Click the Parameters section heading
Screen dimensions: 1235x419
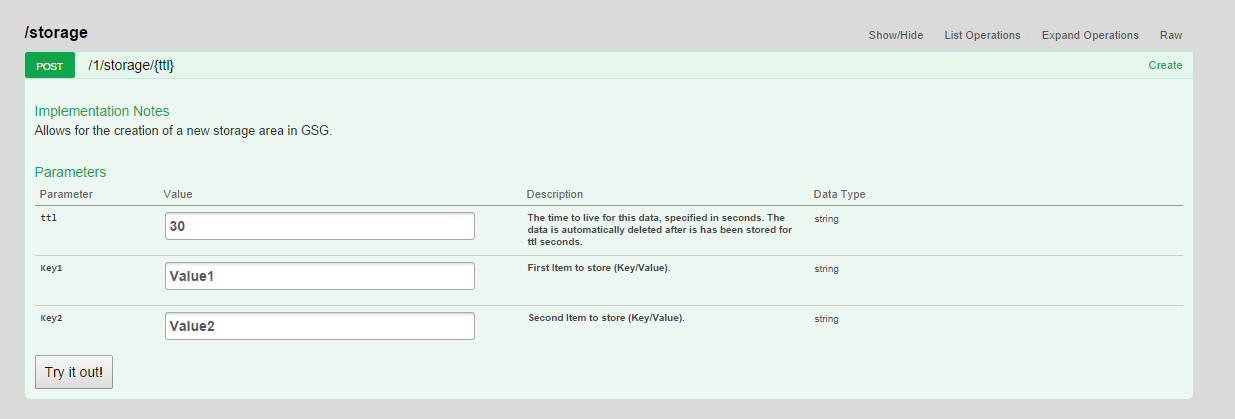tap(70, 172)
